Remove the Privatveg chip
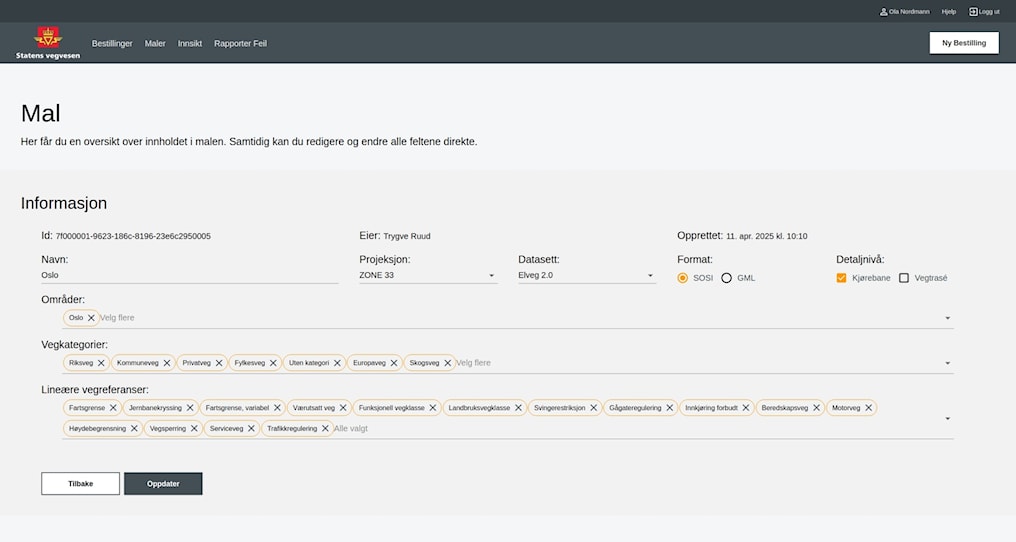The image size is (1016, 542). 219,363
